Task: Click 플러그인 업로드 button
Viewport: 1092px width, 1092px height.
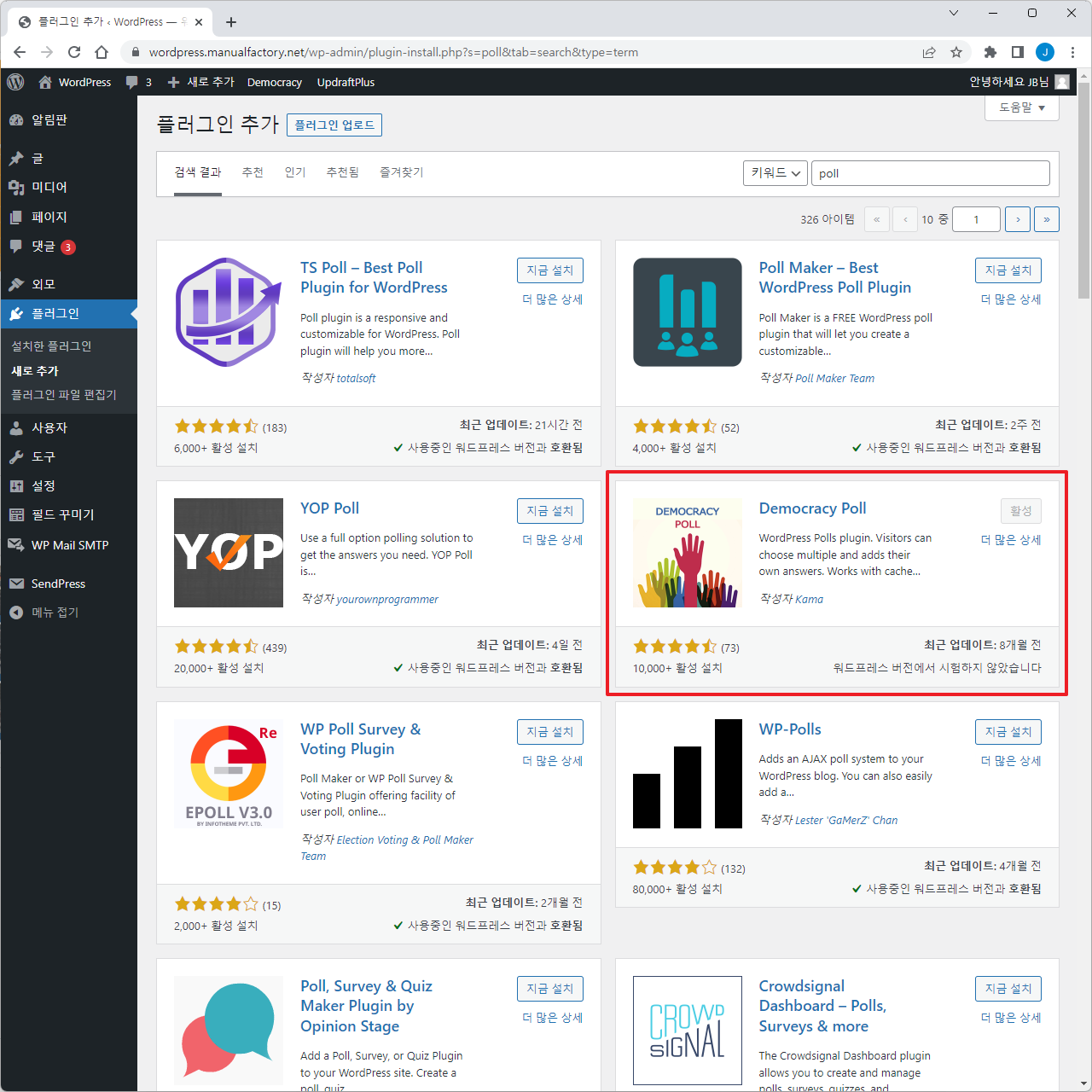Action: point(334,125)
